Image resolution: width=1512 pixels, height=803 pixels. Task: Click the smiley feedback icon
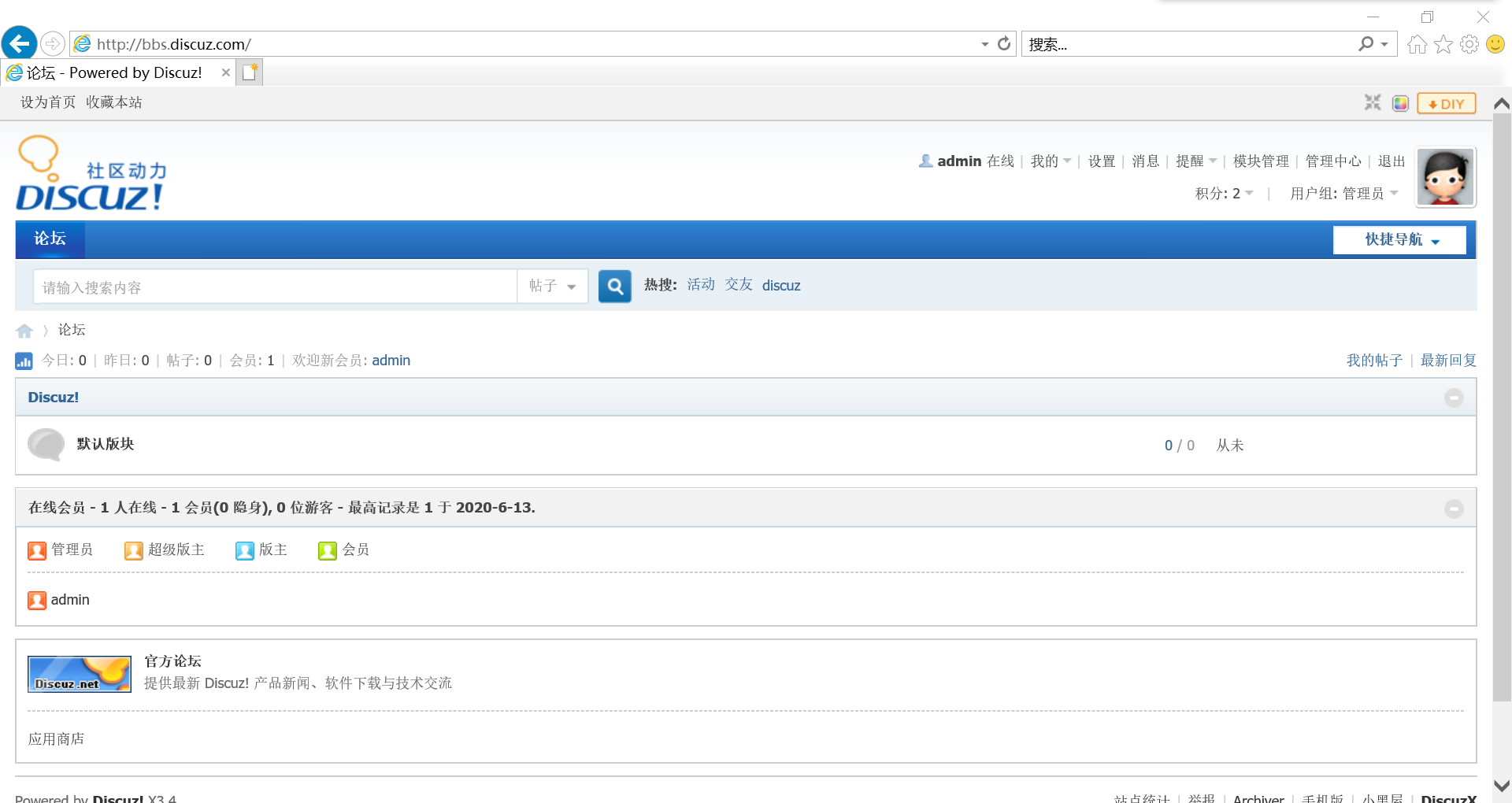tap(1495, 44)
